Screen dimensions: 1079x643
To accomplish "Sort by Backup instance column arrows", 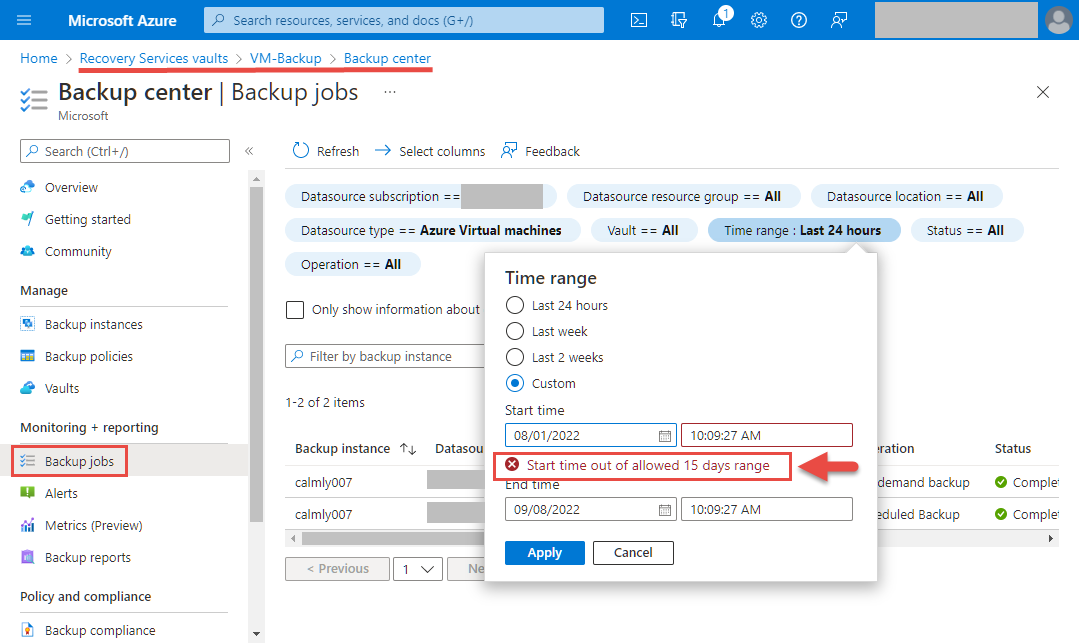I will [408, 449].
